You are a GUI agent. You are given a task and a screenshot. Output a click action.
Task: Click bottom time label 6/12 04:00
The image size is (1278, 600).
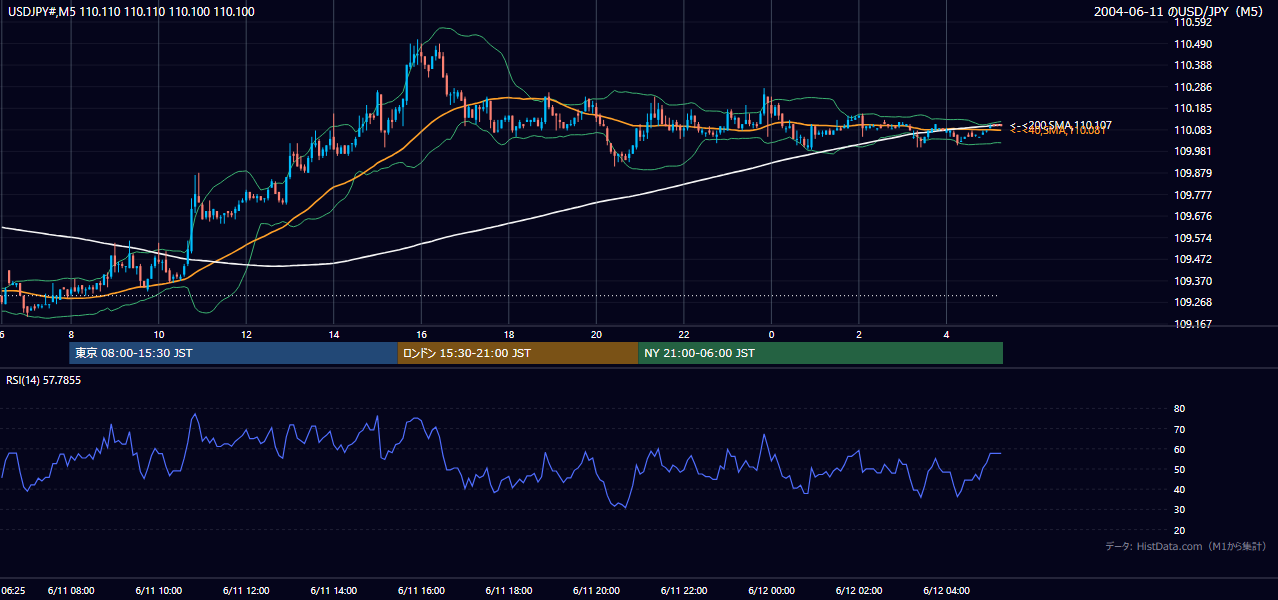tap(946, 590)
